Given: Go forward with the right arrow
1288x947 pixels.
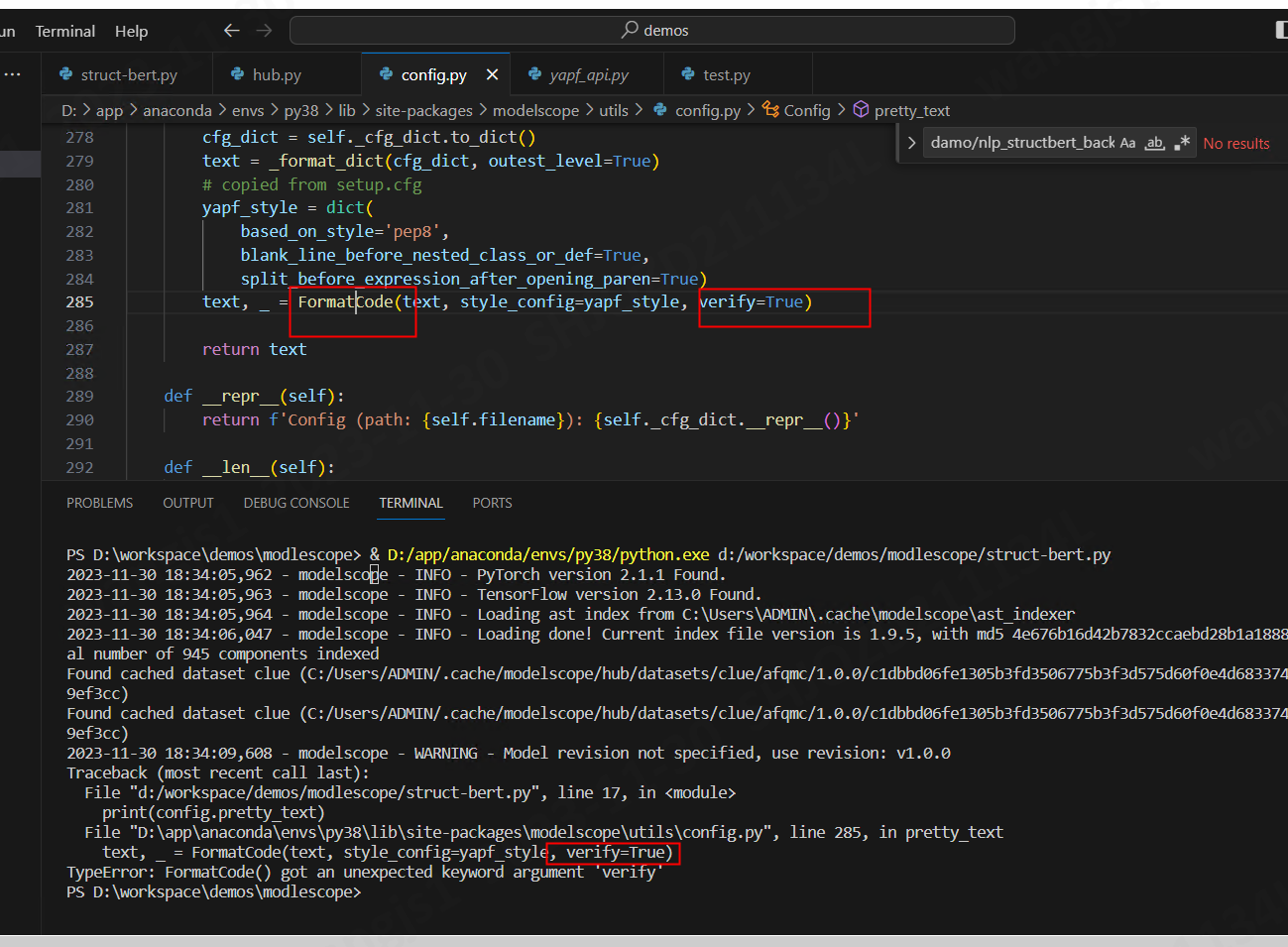Looking at the screenshot, I should [x=264, y=31].
